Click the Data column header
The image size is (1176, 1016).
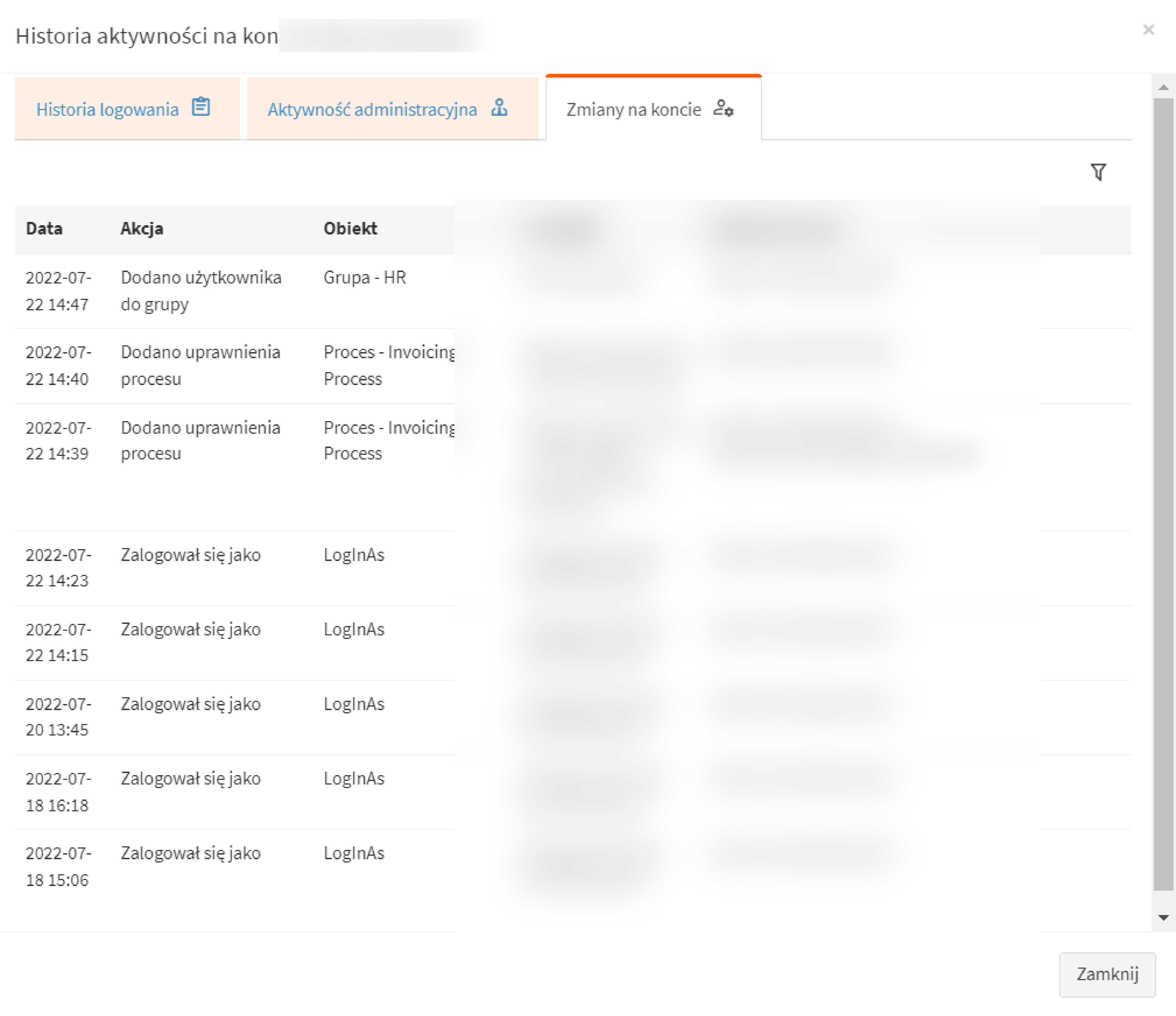click(x=44, y=228)
